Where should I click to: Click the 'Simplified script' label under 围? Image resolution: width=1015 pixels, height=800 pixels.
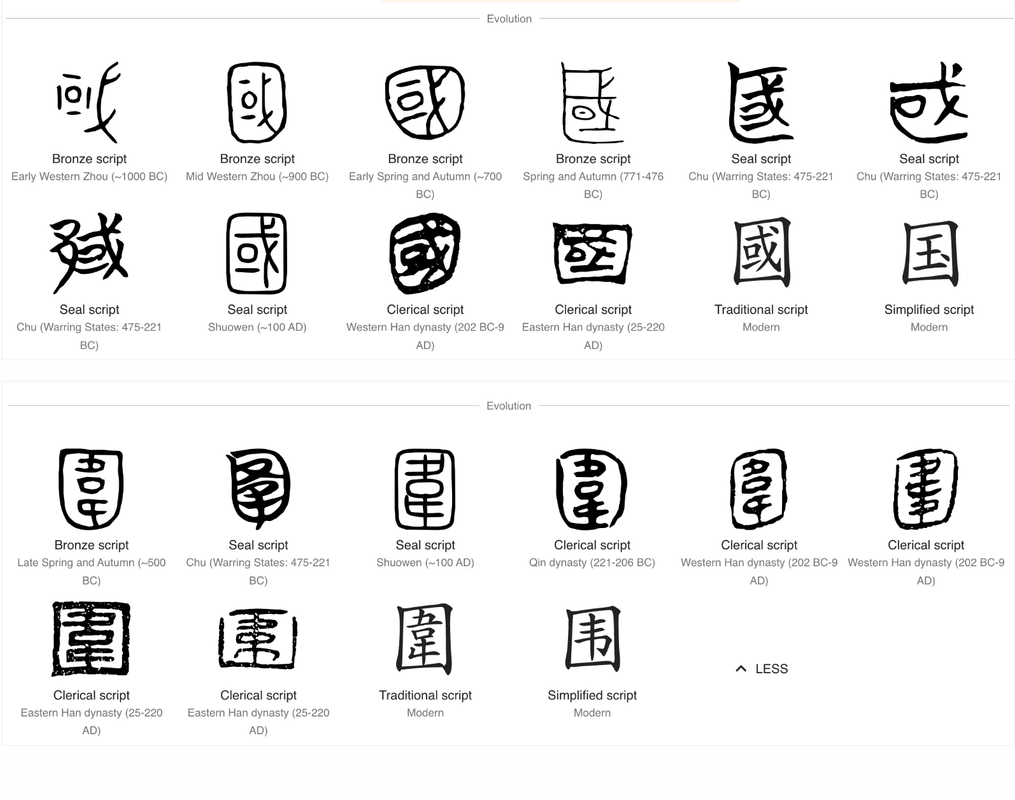(x=592, y=695)
